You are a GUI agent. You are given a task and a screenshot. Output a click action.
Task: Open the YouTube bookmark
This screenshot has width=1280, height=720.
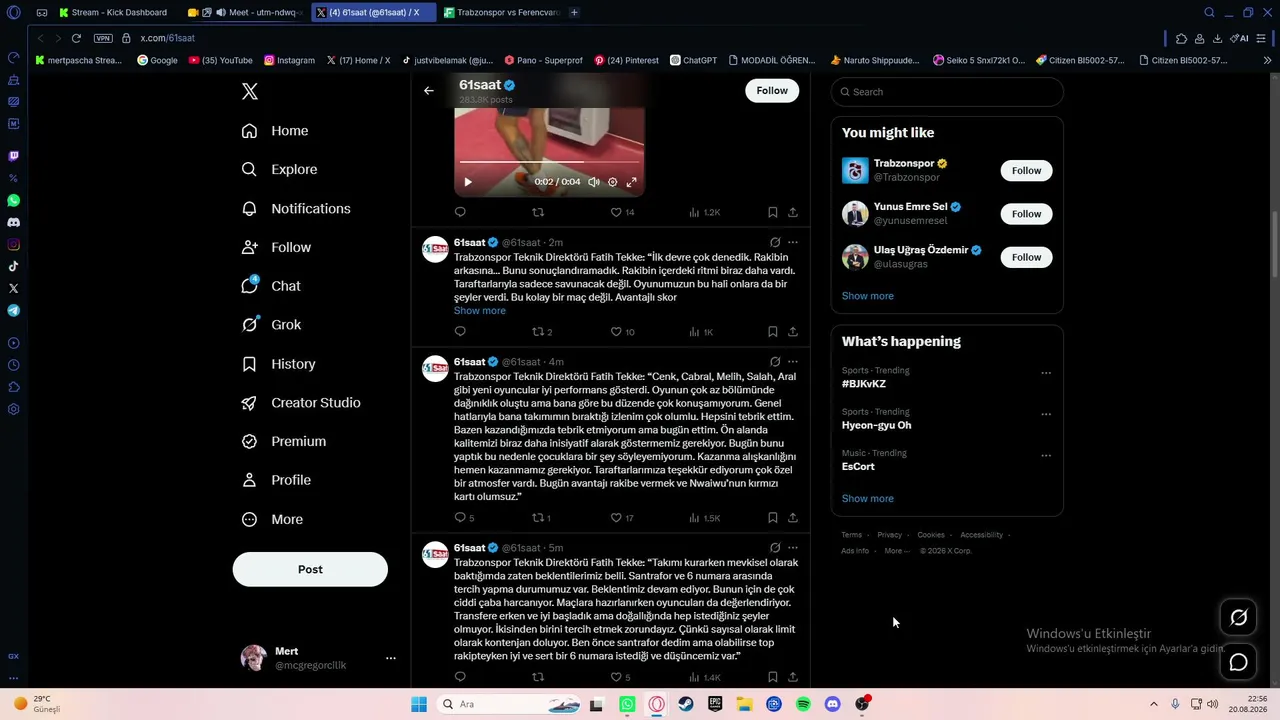click(x=220, y=60)
